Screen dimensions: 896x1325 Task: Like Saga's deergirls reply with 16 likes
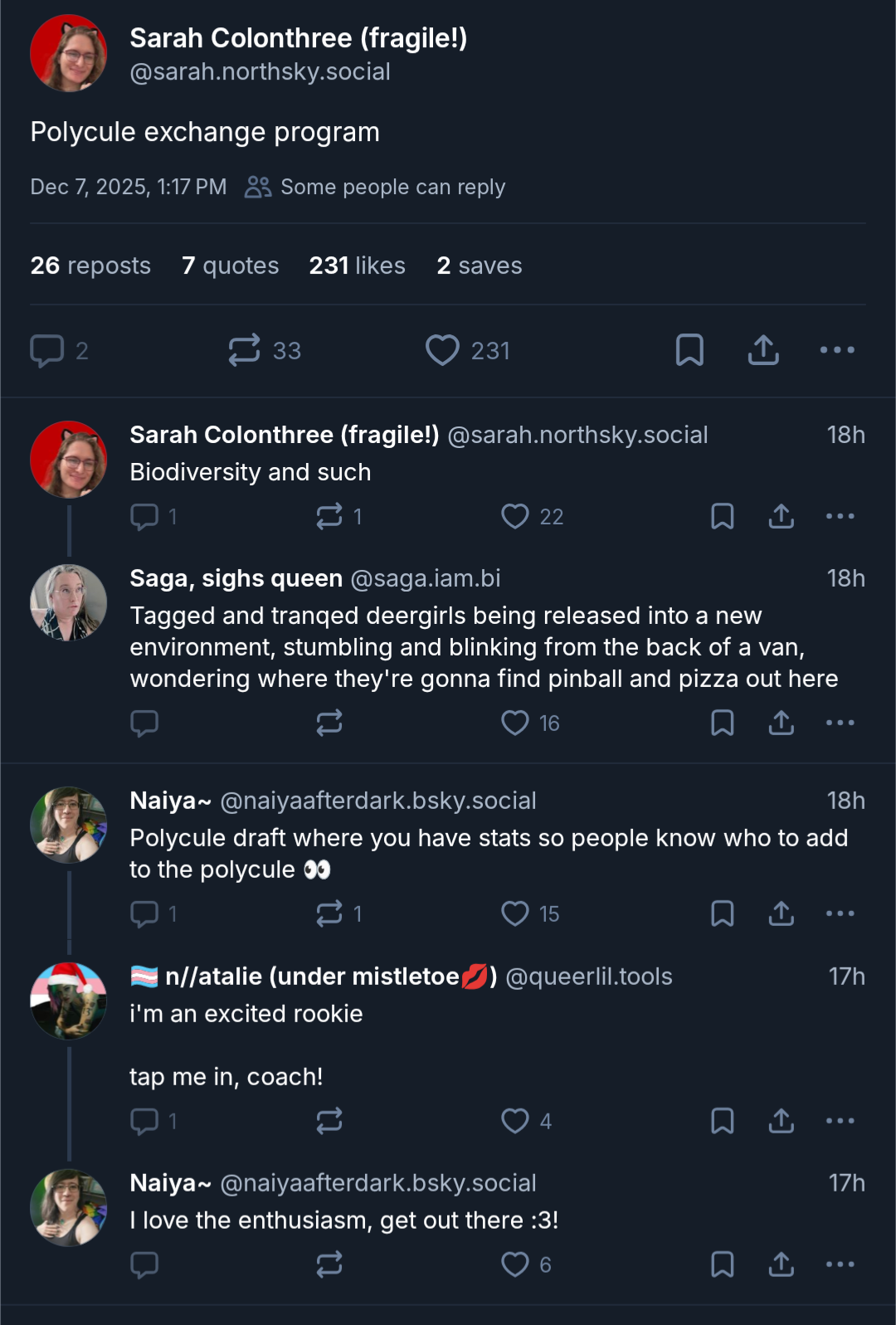coord(515,723)
